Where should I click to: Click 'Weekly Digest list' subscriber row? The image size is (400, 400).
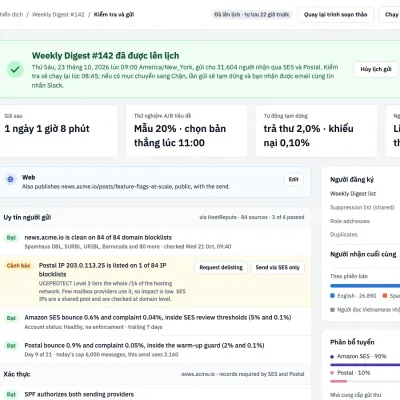[353, 194]
